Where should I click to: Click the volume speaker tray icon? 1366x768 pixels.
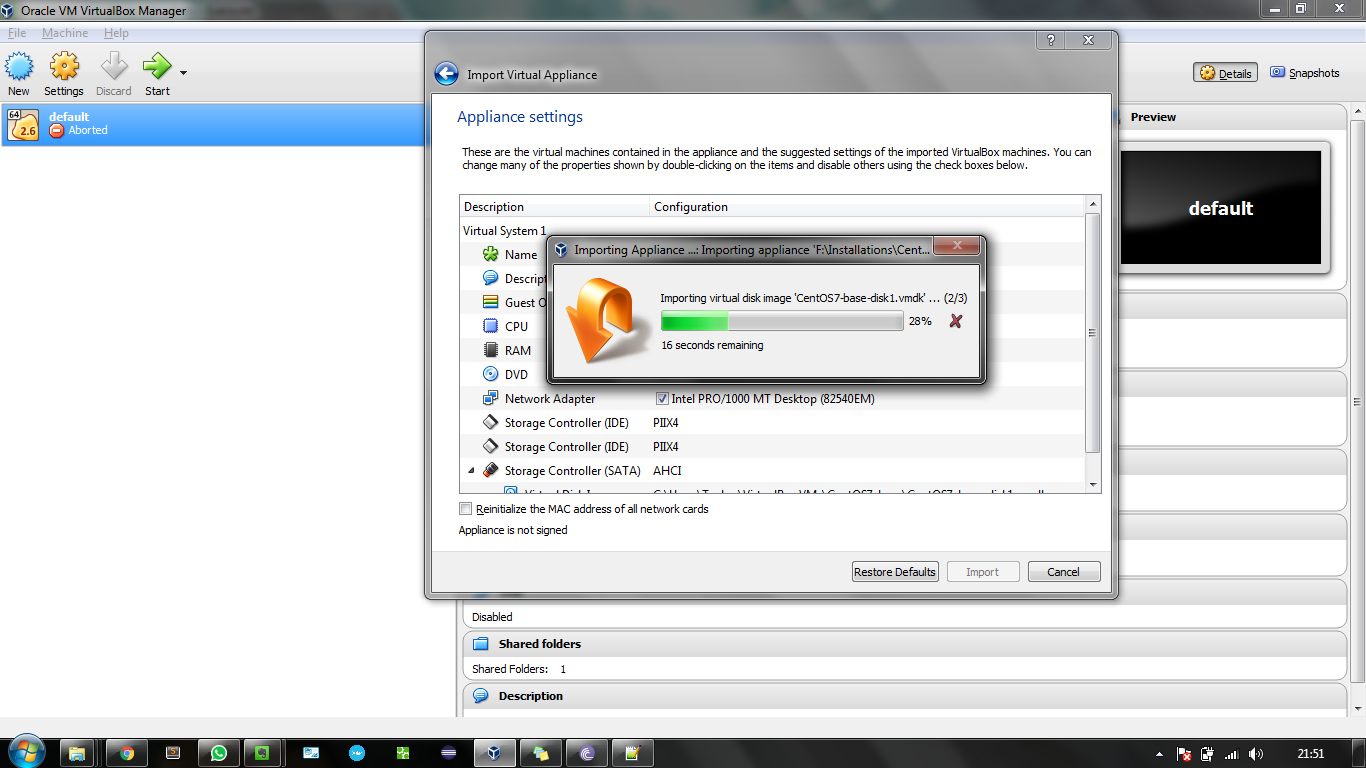[x=1255, y=754]
